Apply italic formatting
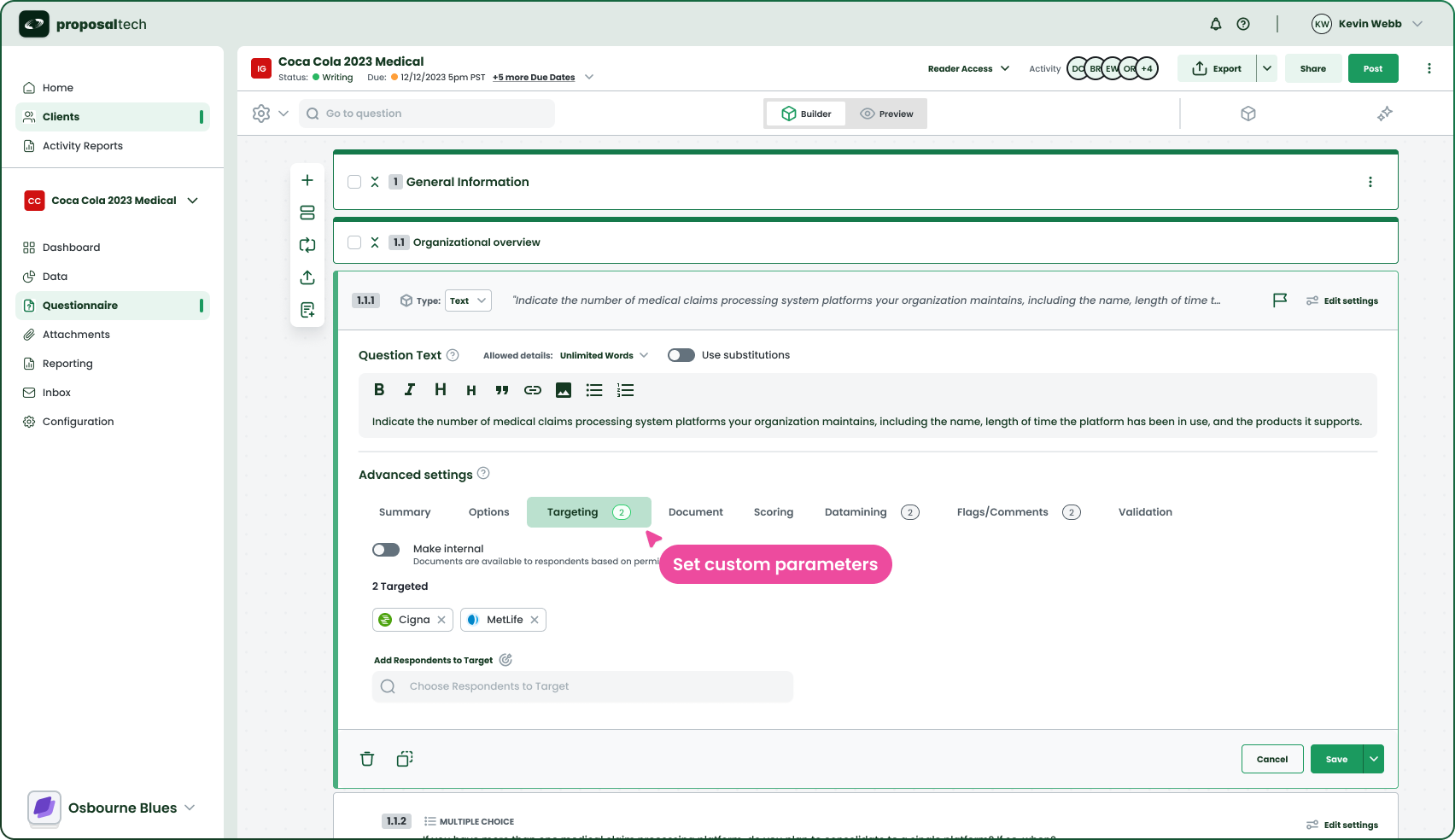The width and height of the screenshot is (1455, 840). (410, 389)
